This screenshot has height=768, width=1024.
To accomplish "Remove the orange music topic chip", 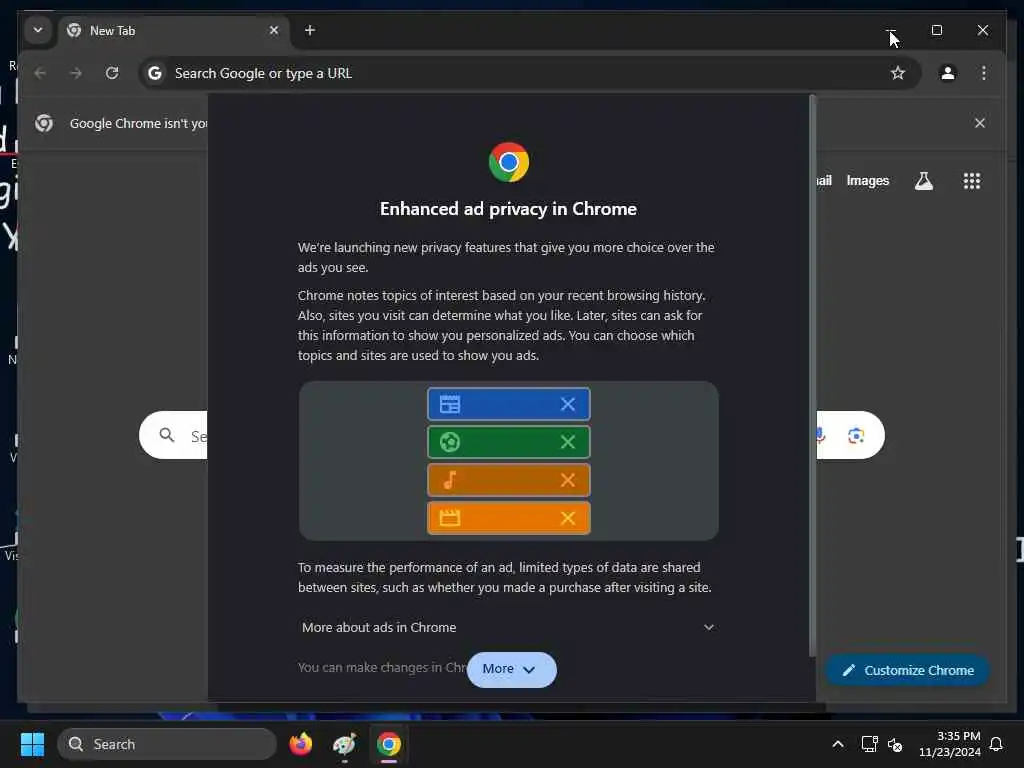I will [568, 480].
